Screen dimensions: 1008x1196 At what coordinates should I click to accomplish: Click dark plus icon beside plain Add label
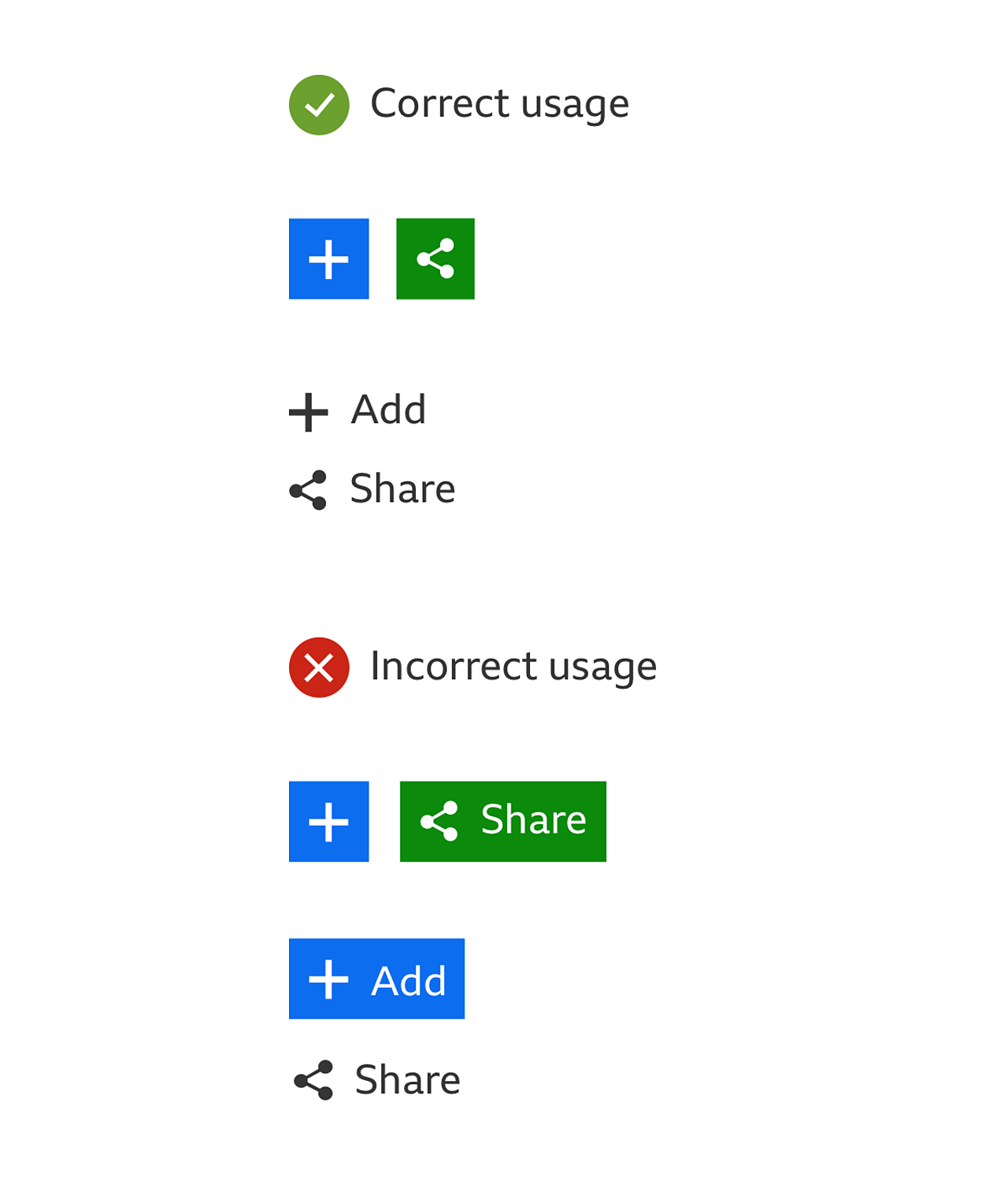308,412
